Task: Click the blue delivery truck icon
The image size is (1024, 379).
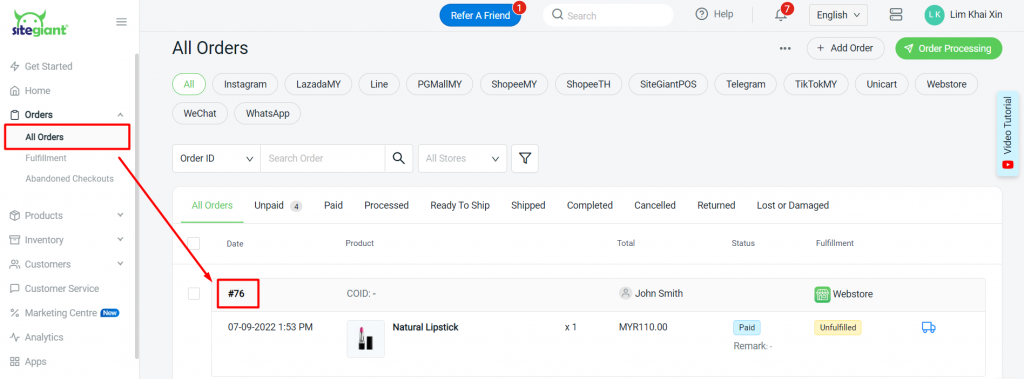Action: [x=929, y=327]
